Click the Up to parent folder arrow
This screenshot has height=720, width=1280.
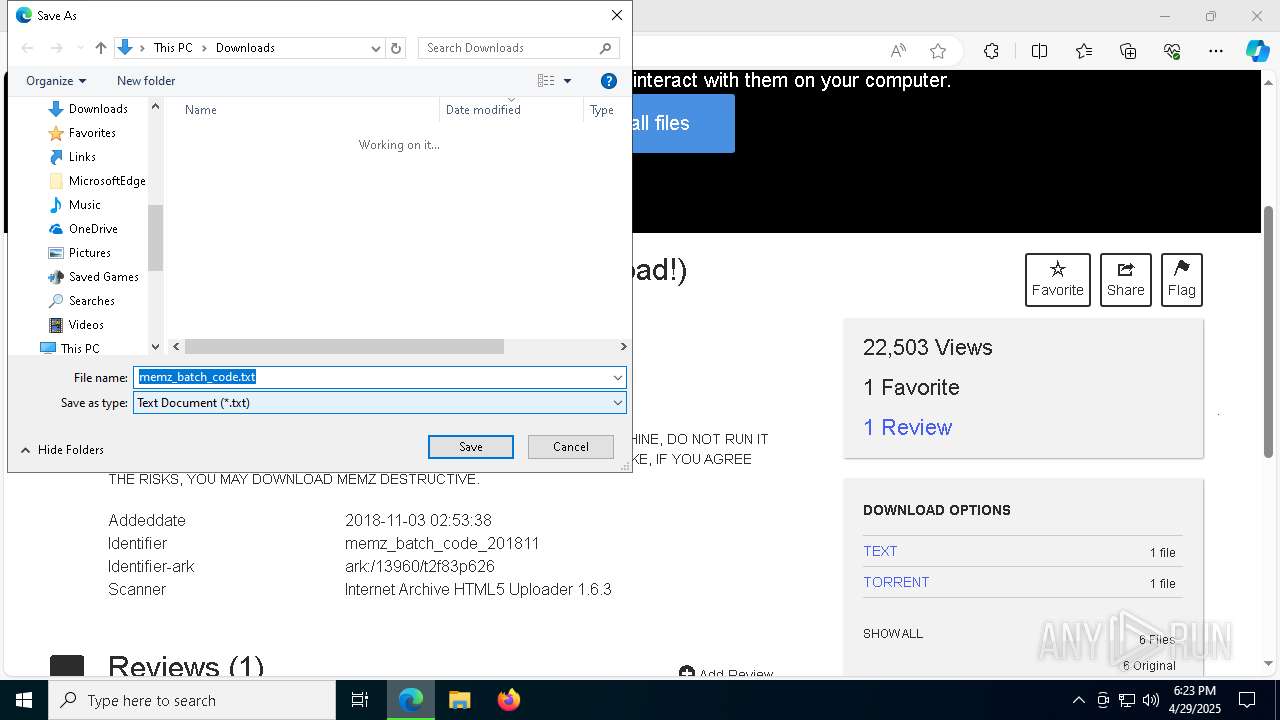coord(101,48)
